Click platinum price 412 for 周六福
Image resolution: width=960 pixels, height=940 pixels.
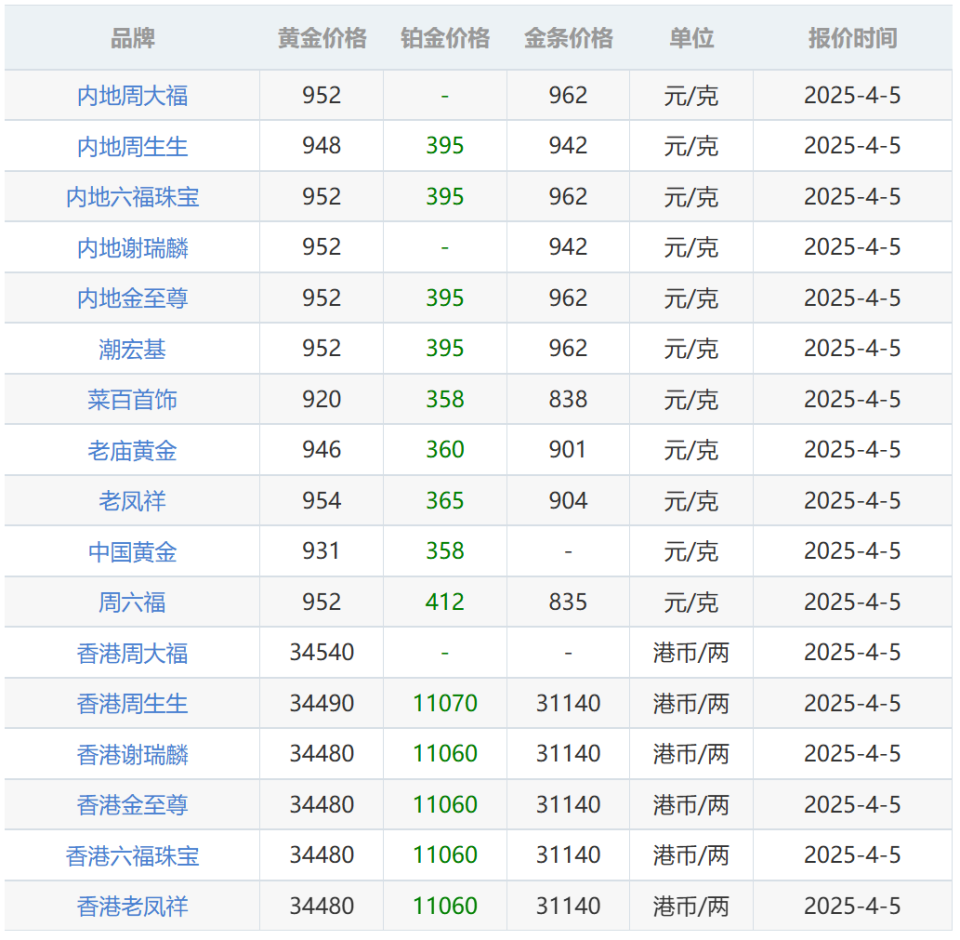(x=445, y=602)
